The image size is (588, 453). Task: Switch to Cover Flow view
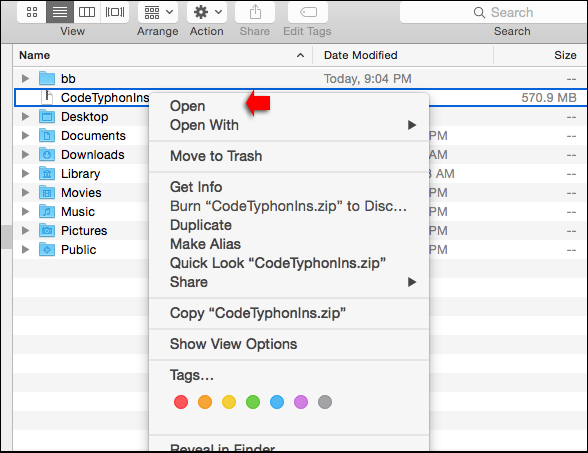[x=115, y=12]
